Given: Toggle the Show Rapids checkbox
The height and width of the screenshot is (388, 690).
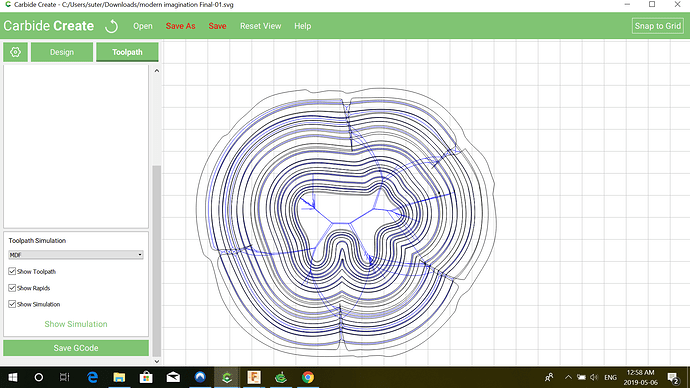Looking at the screenshot, I should [12, 288].
